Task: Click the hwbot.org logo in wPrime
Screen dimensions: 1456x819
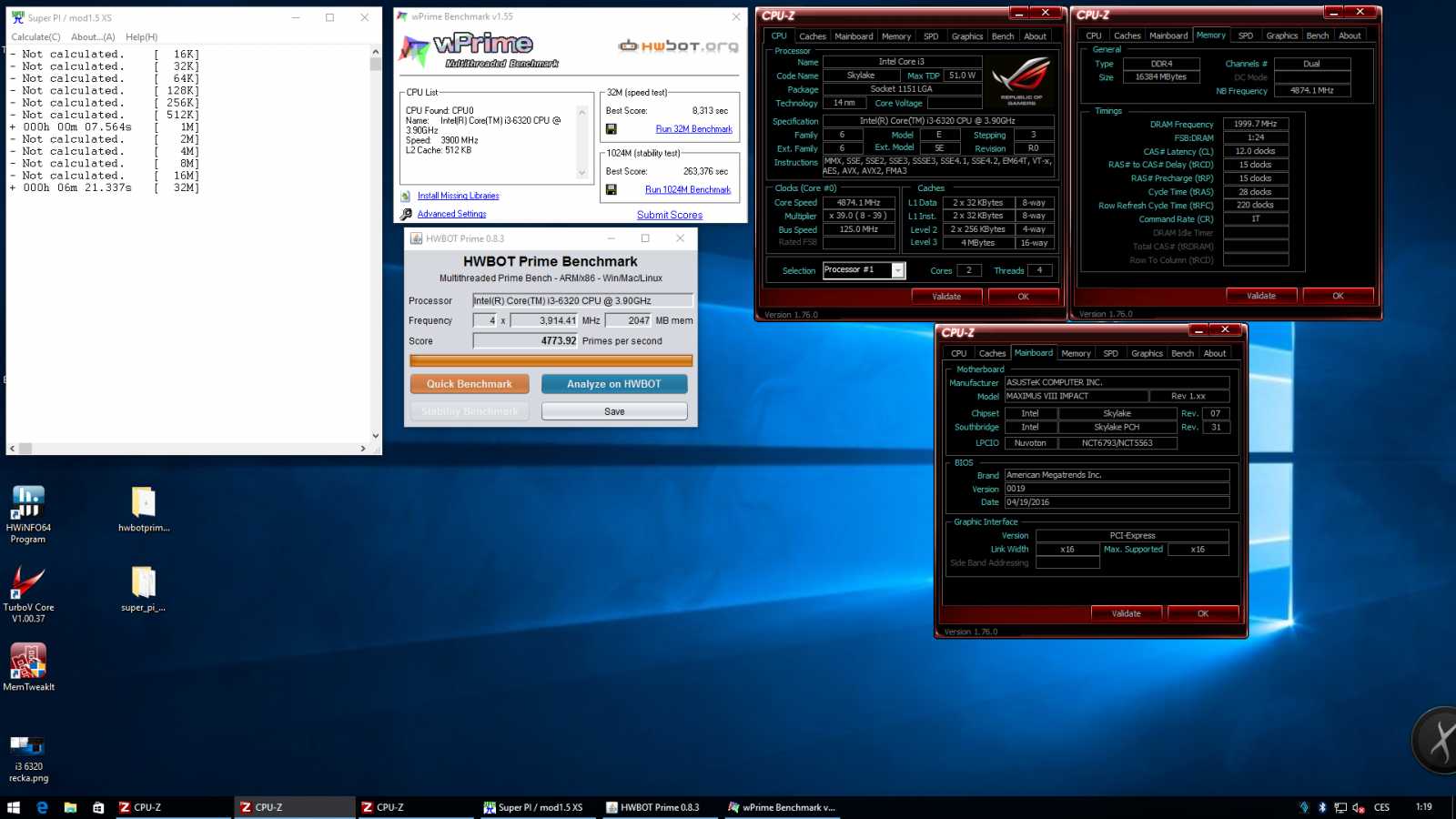Action: click(678, 45)
